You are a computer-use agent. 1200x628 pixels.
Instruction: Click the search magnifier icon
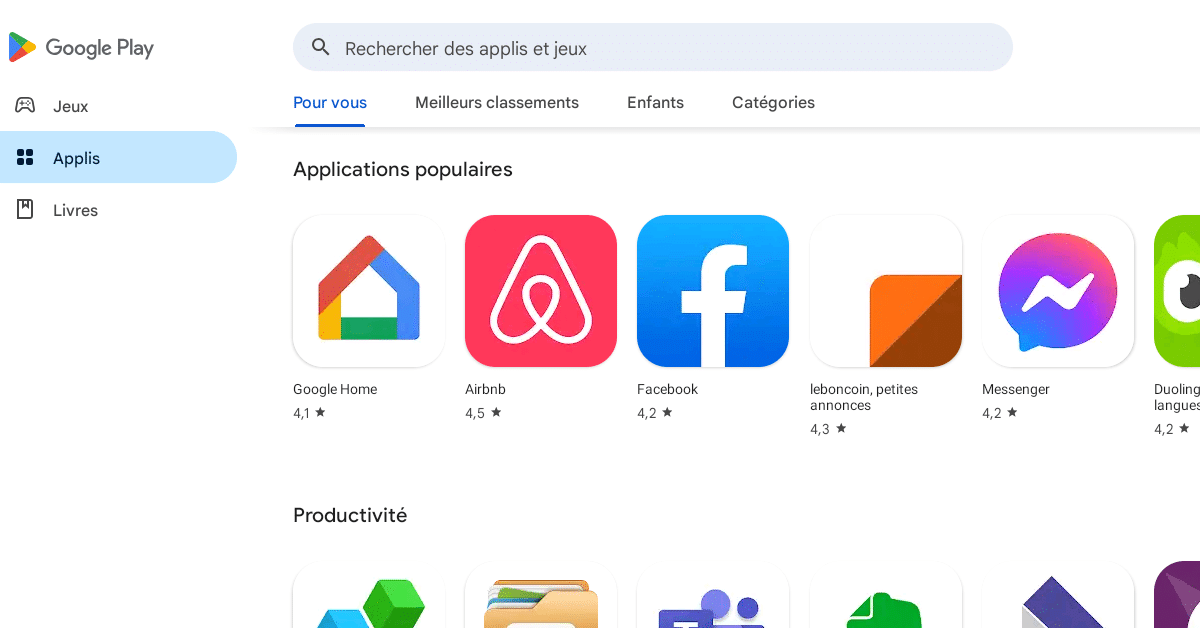[x=320, y=47]
